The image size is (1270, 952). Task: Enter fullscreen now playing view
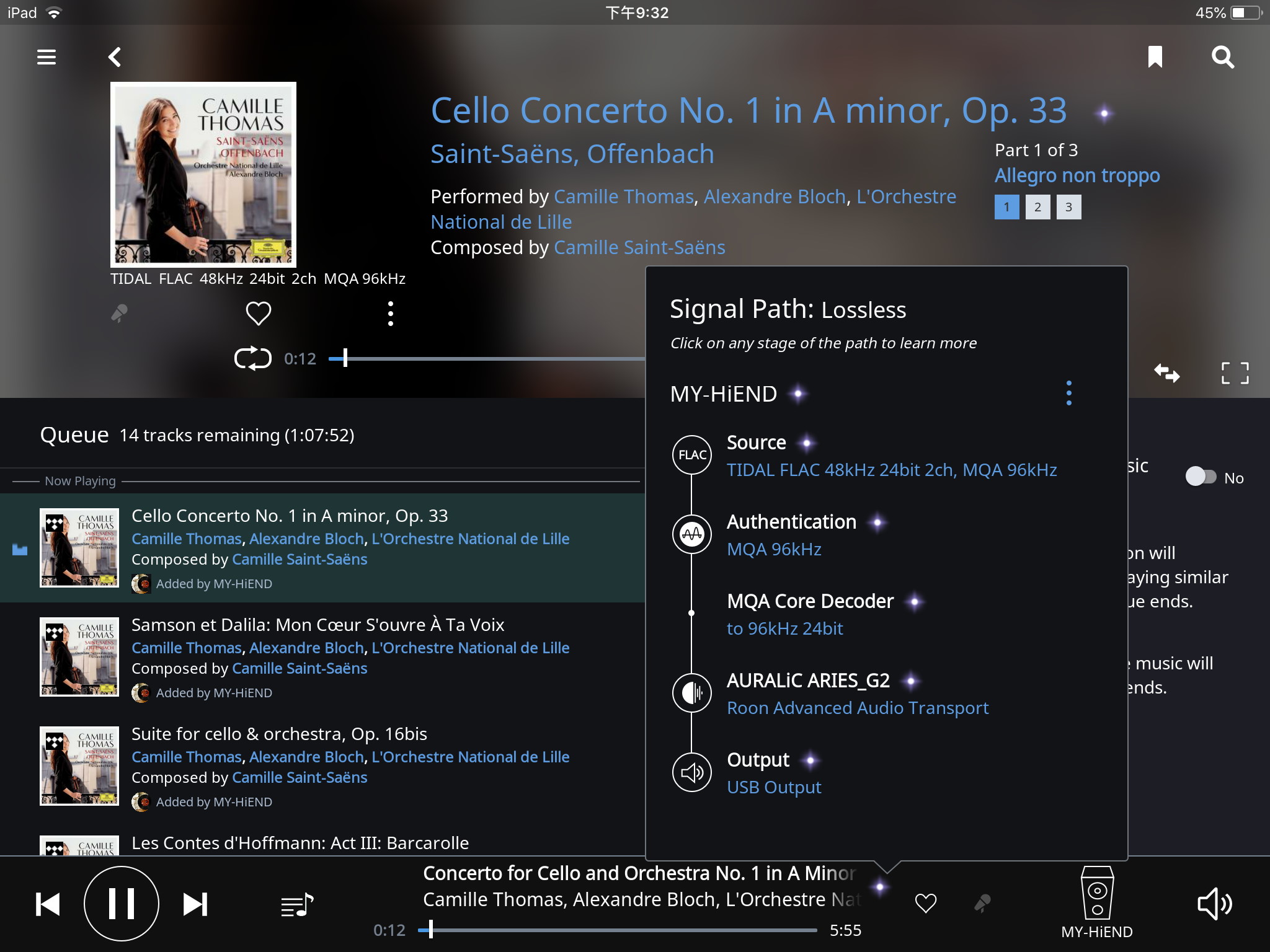tap(1235, 373)
